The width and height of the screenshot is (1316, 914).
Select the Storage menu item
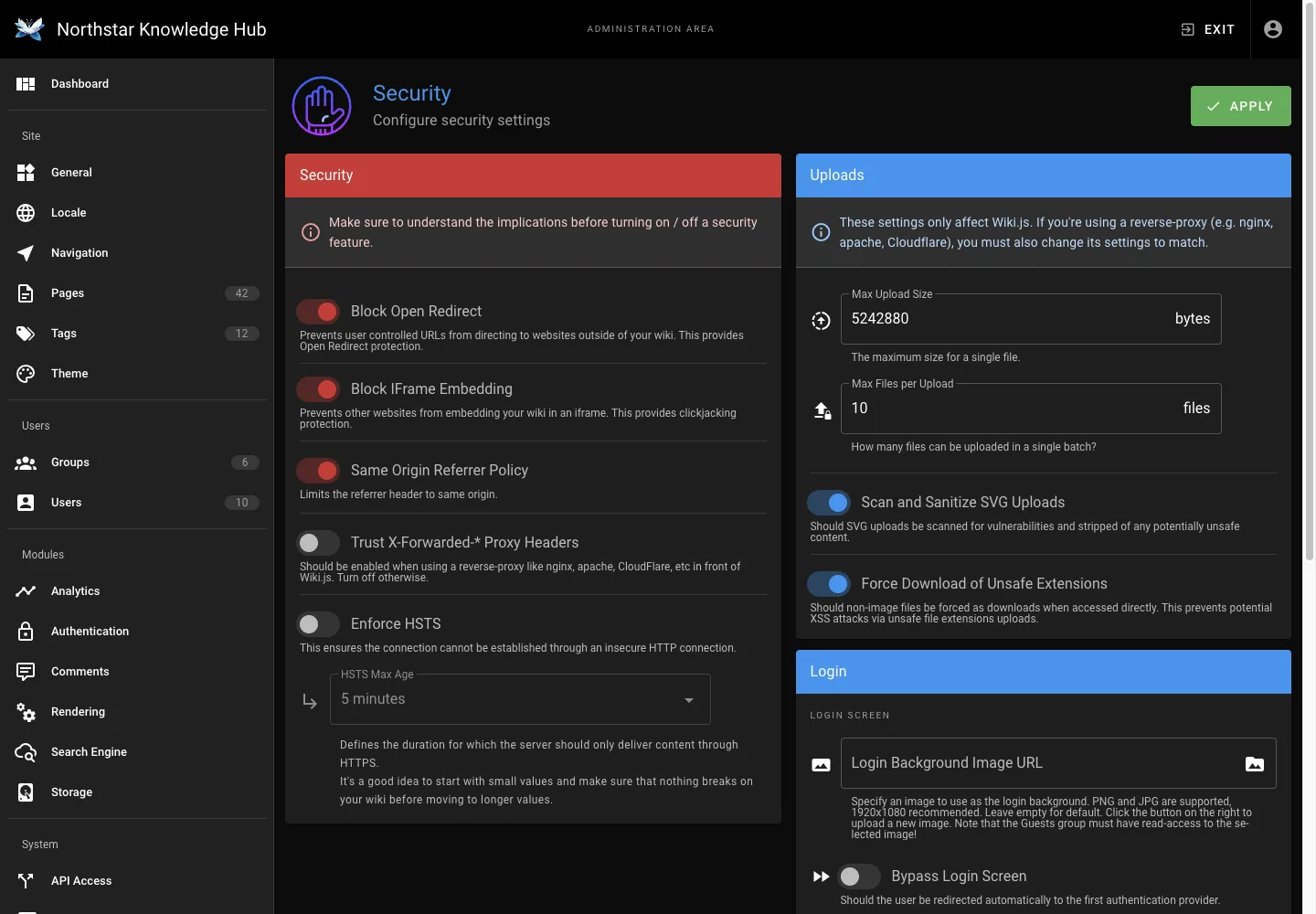[x=137, y=792]
